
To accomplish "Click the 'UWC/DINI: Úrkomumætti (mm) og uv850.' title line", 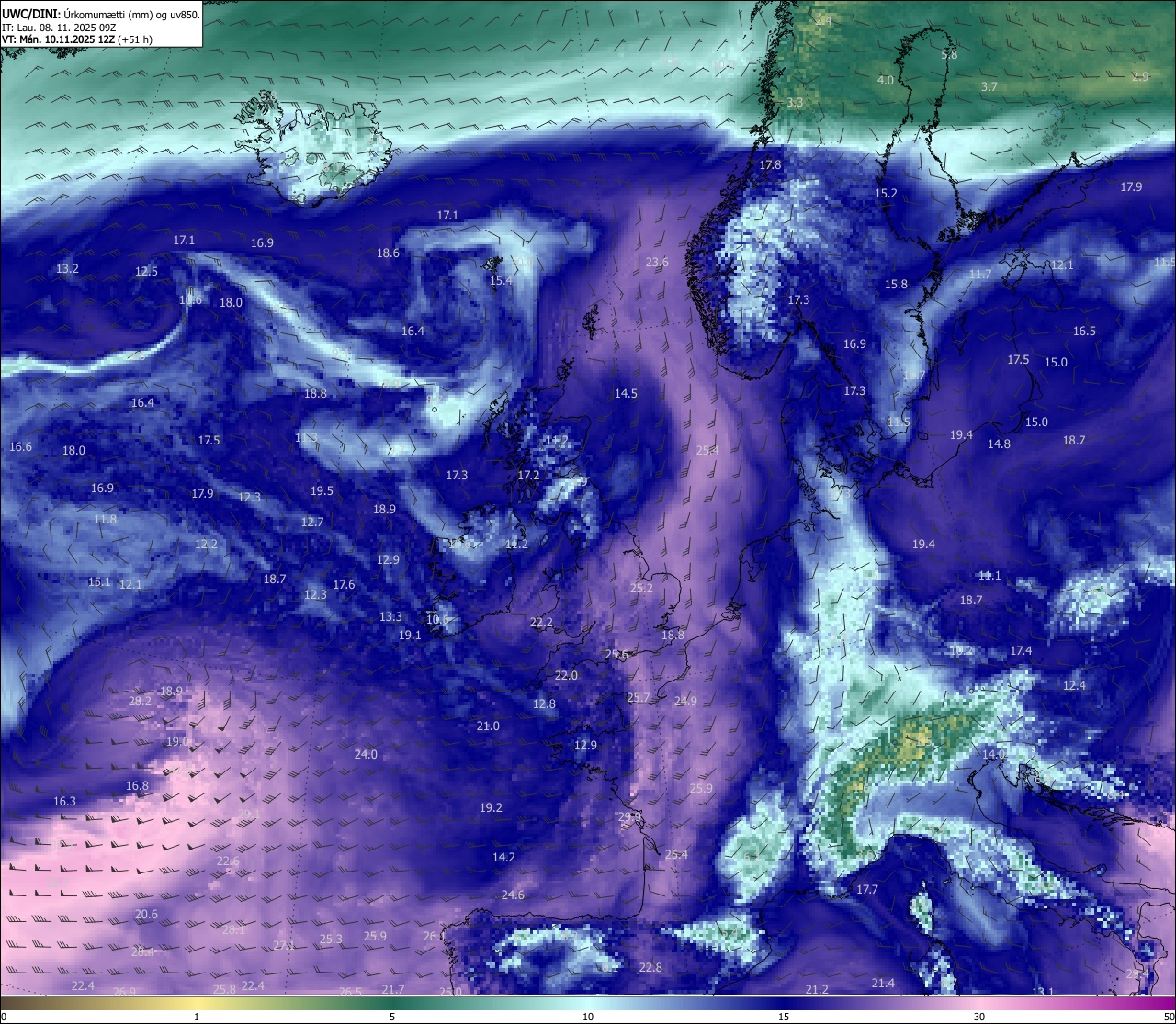I will coord(100,15).
